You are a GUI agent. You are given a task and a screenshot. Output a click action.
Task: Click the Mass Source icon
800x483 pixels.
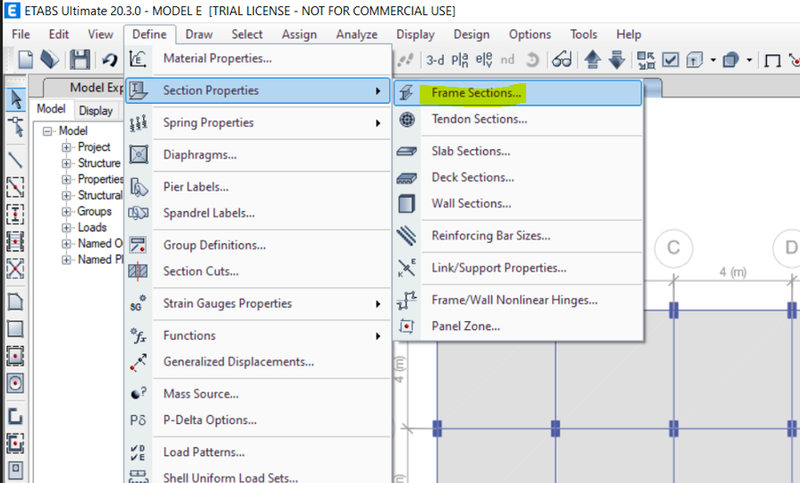point(139,394)
